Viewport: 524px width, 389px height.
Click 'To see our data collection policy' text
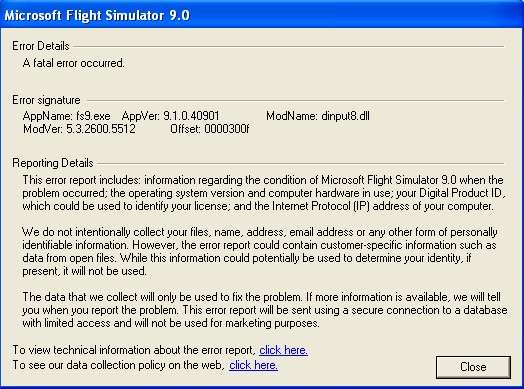(x=119, y=365)
